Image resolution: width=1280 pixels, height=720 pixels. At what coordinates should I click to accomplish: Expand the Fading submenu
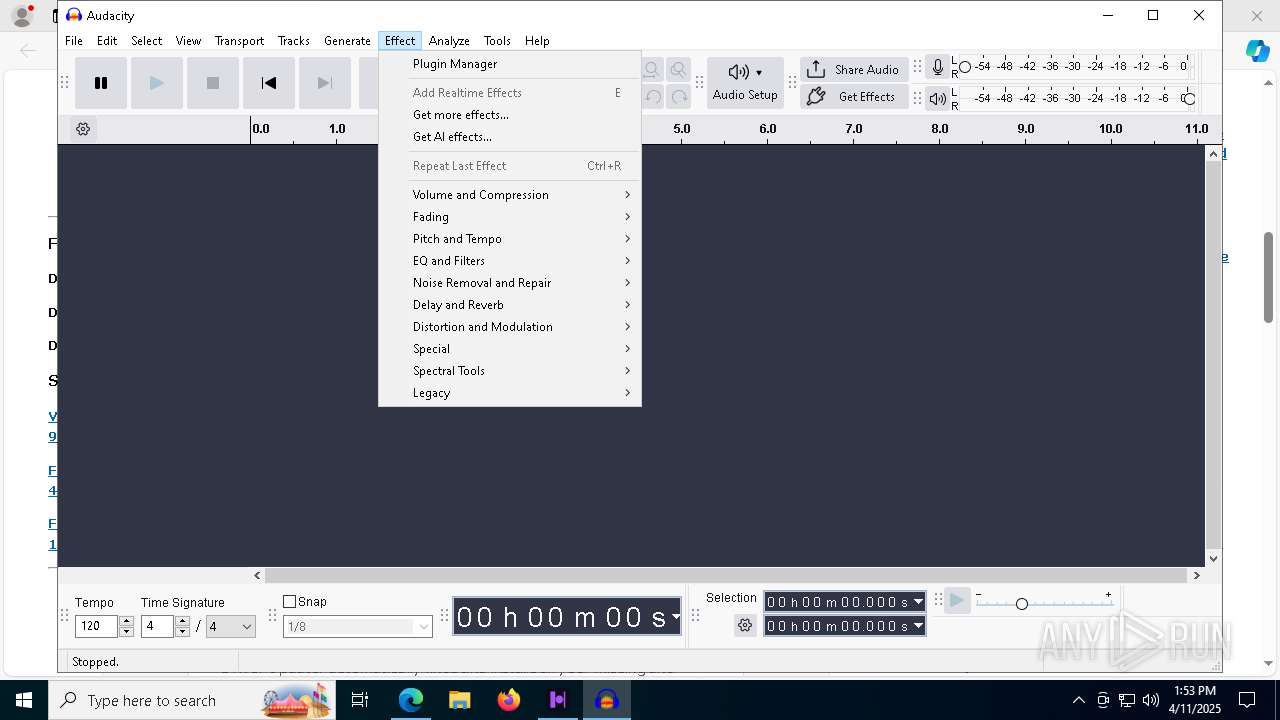tap(510, 217)
